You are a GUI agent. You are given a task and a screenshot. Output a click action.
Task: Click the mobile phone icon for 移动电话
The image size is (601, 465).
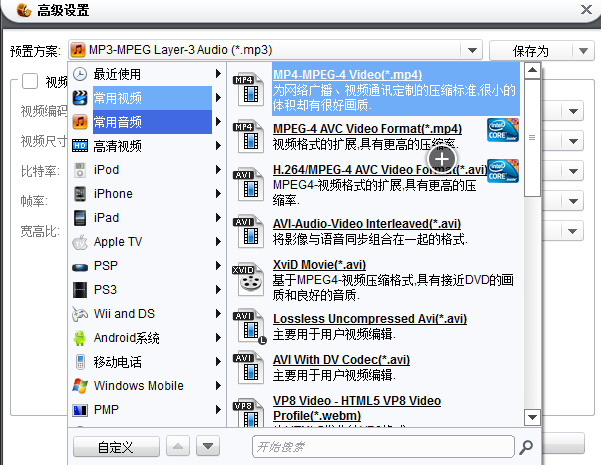[80, 362]
